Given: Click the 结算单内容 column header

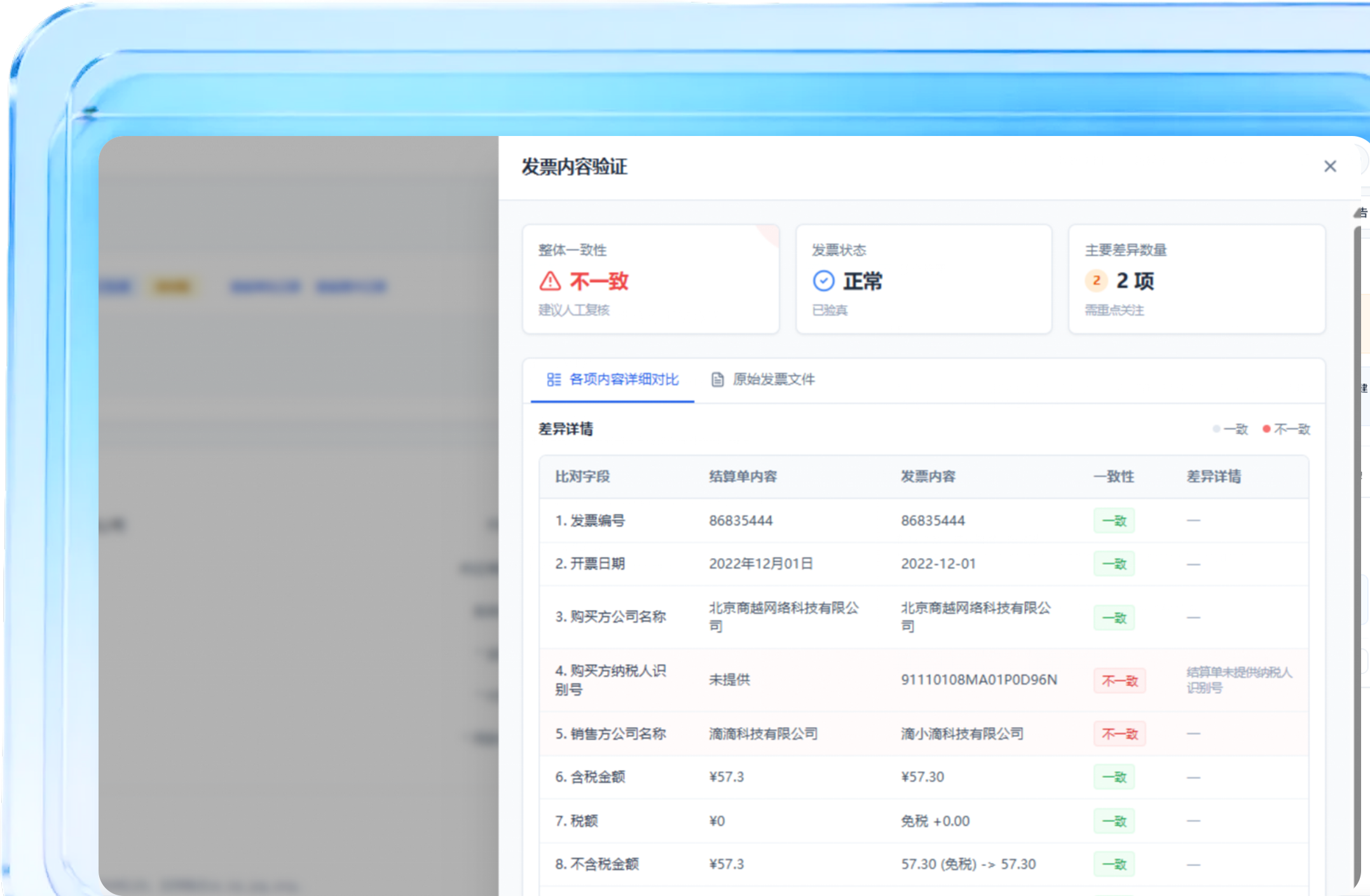Looking at the screenshot, I should (x=743, y=477).
